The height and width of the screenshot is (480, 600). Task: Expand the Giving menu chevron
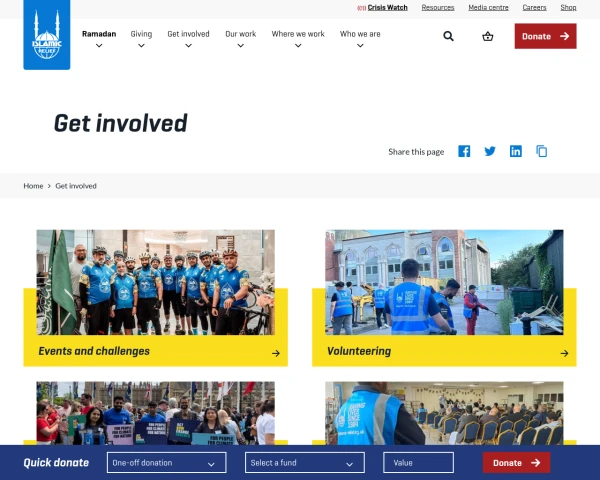[x=141, y=46]
